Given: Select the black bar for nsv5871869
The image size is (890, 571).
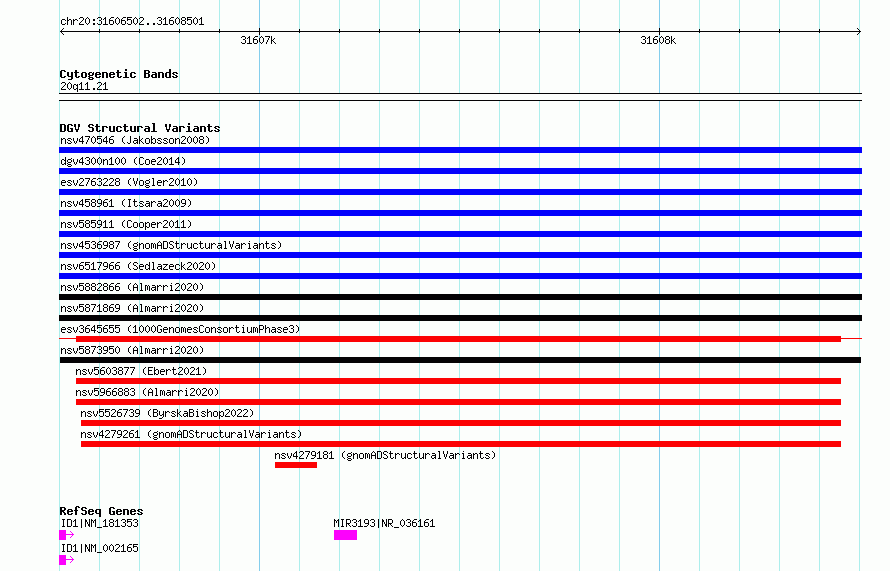Looking at the screenshot, I should 460,318.
